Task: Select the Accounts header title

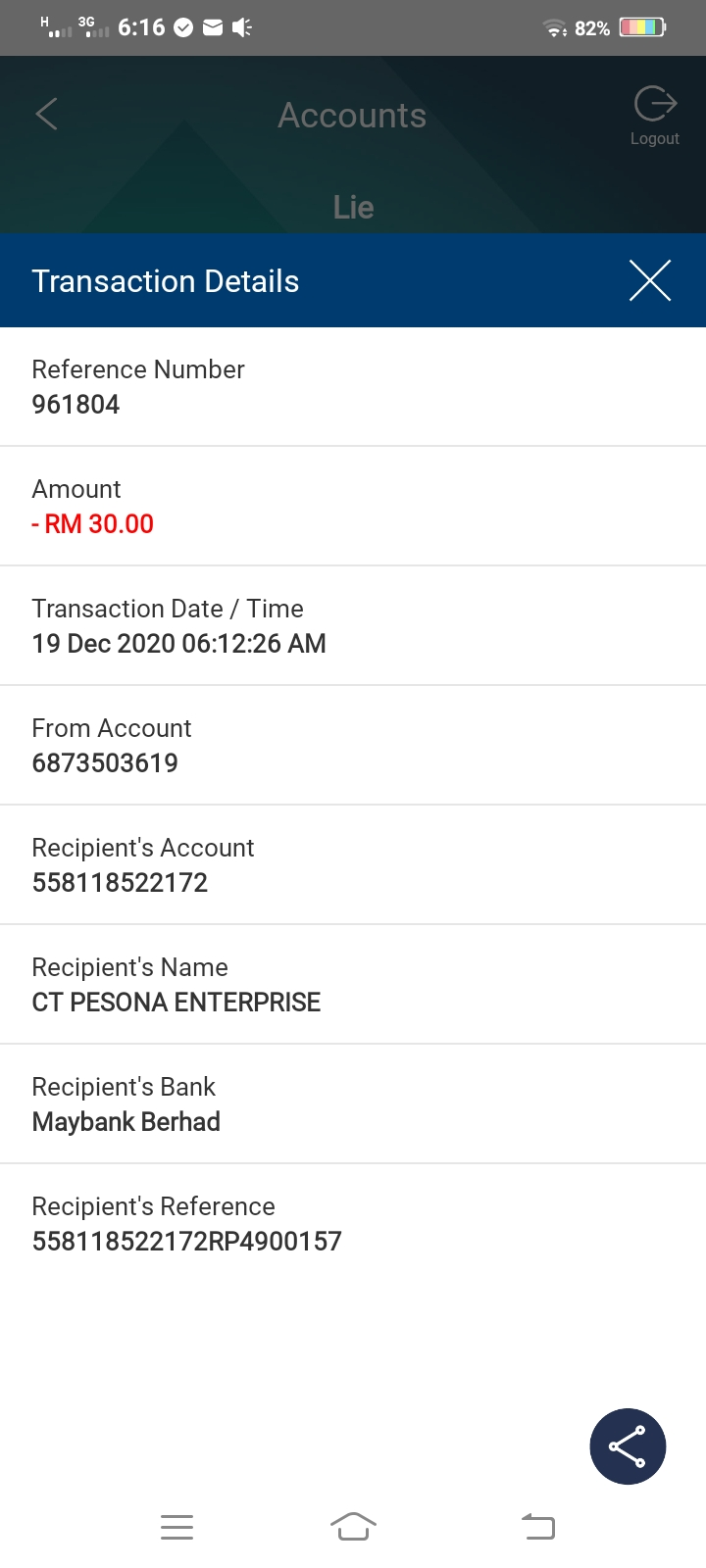Action: tap(352, 116)
